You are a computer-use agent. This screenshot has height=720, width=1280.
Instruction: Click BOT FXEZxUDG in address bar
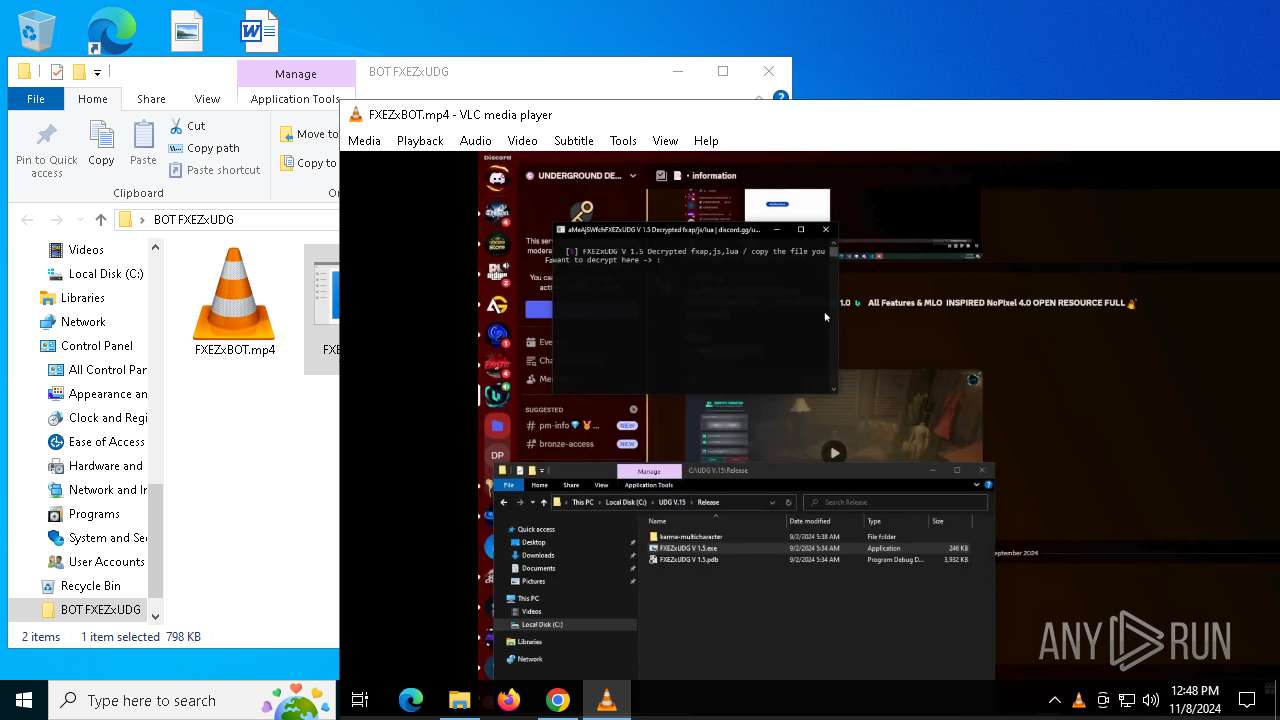[x=194, y=220]
